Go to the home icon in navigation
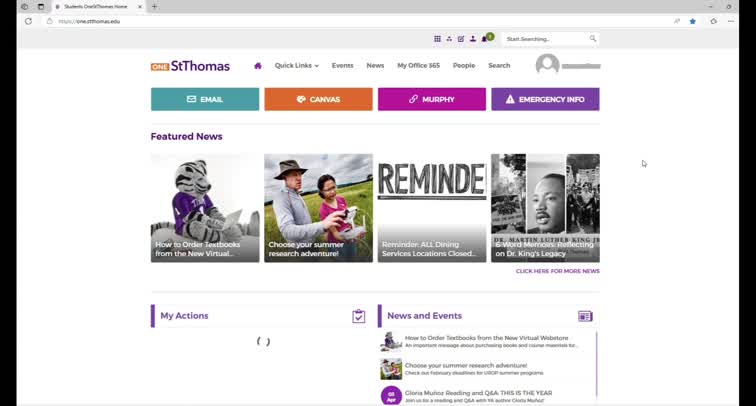756x406 pixels. [x=257, y=66]
